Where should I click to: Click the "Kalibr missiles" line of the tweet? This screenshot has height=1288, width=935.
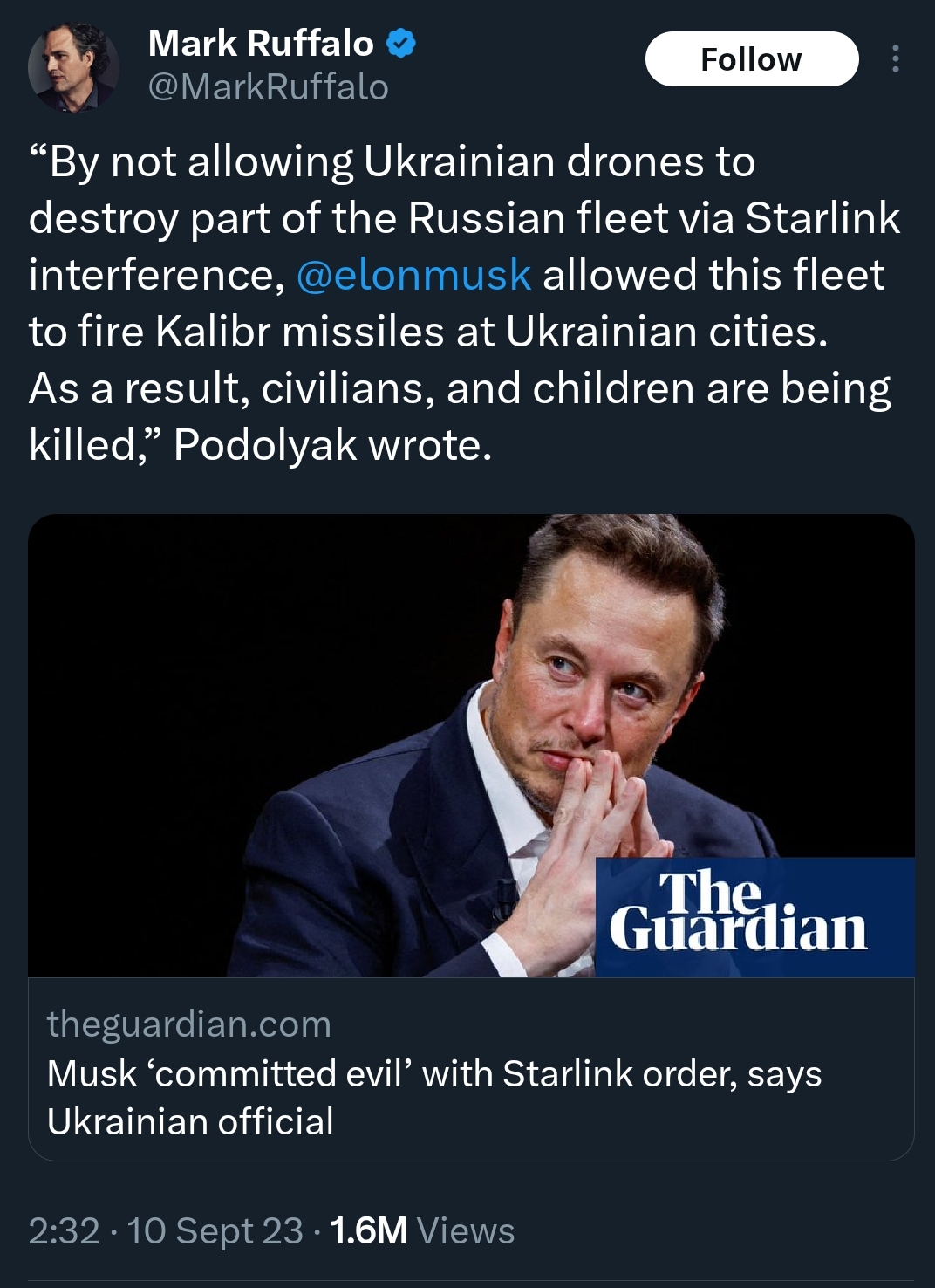(427, 332)
